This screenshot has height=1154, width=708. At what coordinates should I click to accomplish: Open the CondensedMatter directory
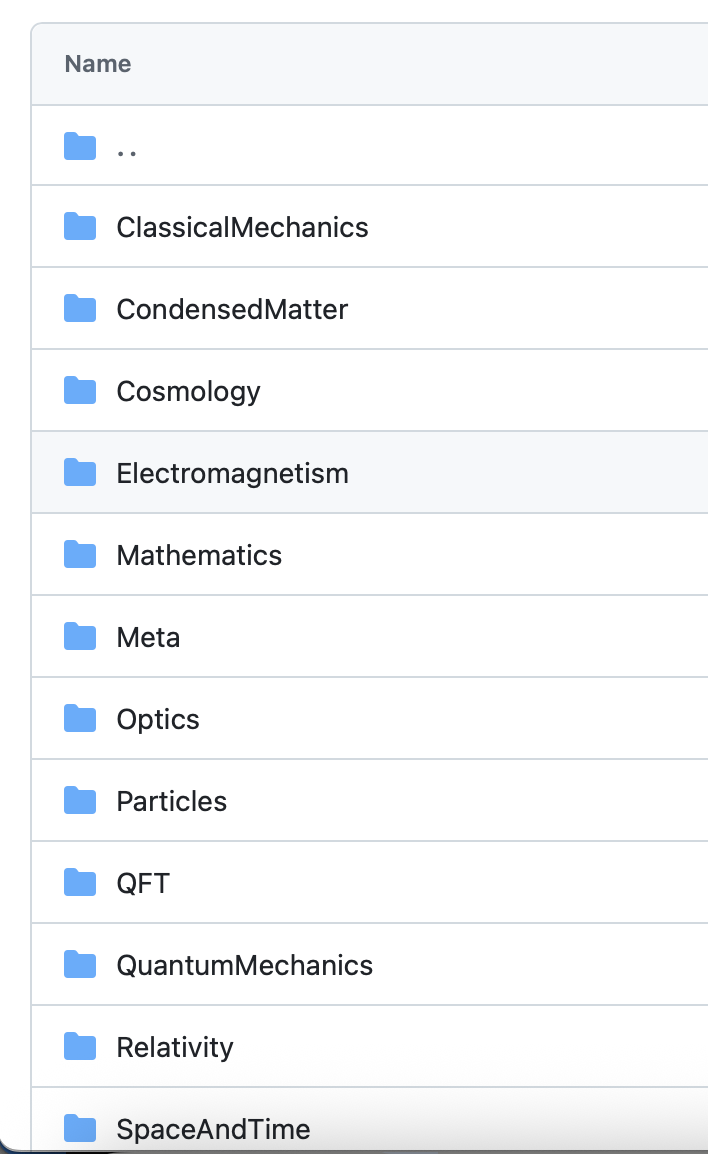pos(232,309)
